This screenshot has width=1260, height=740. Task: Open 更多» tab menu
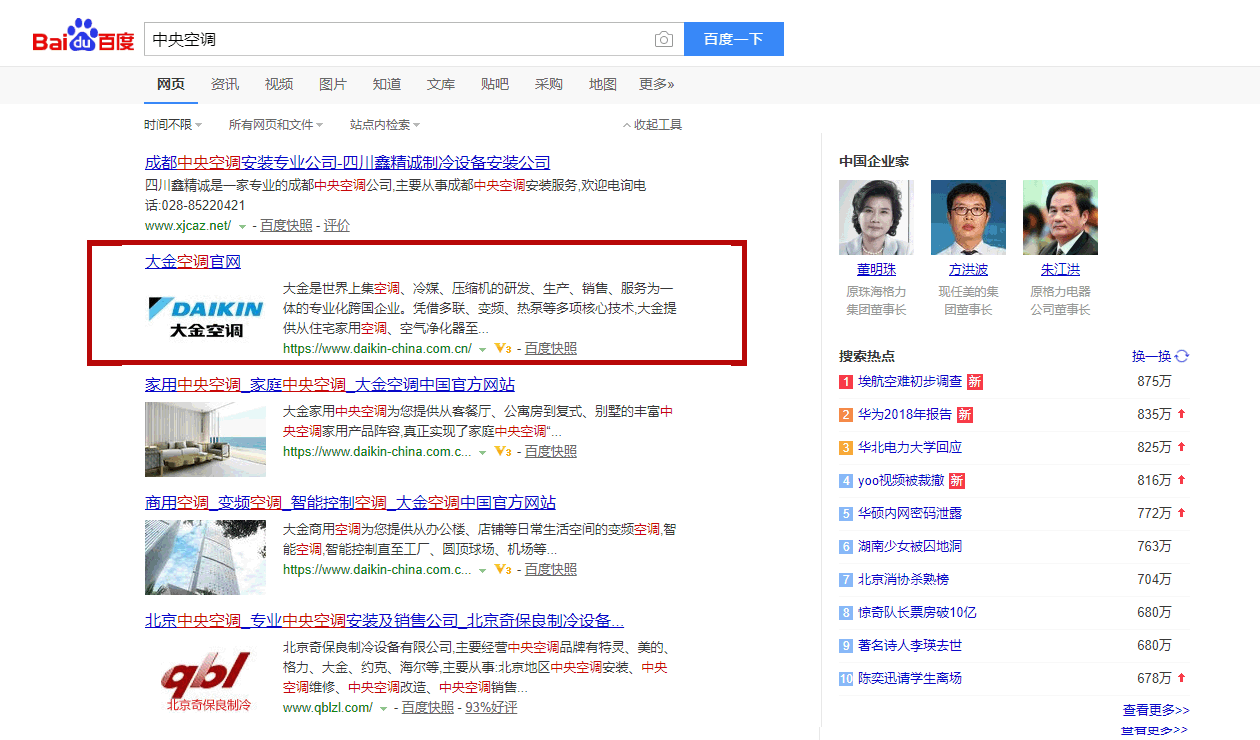[657, 84]
